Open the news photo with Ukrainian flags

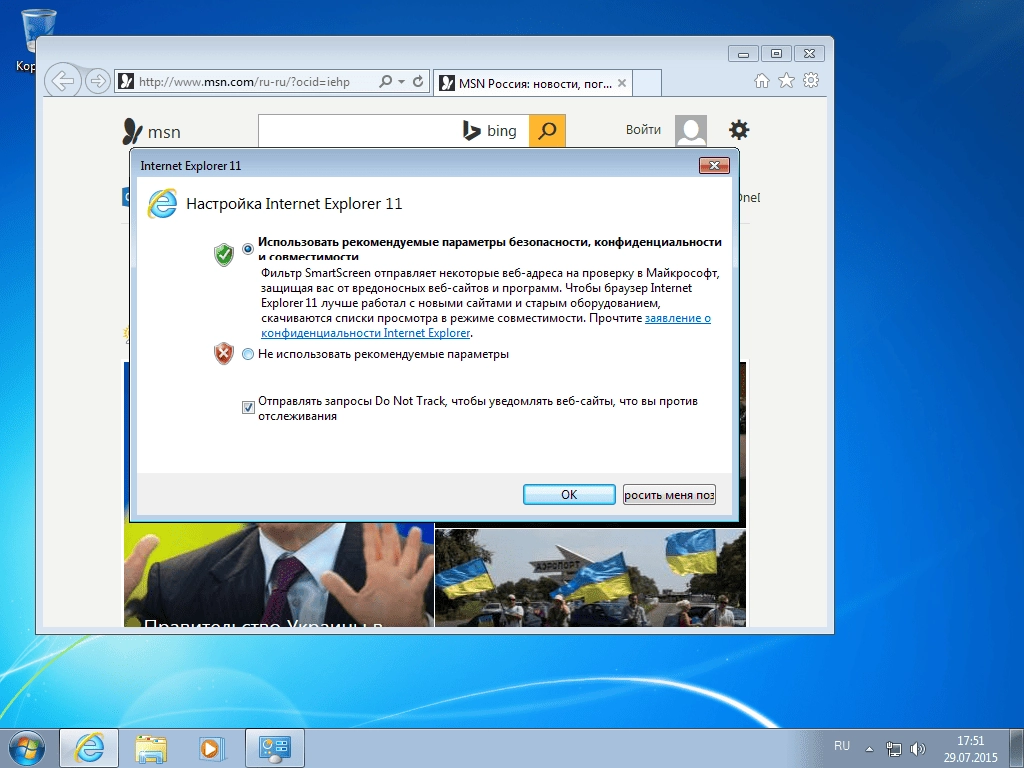[x=590, y=578]
